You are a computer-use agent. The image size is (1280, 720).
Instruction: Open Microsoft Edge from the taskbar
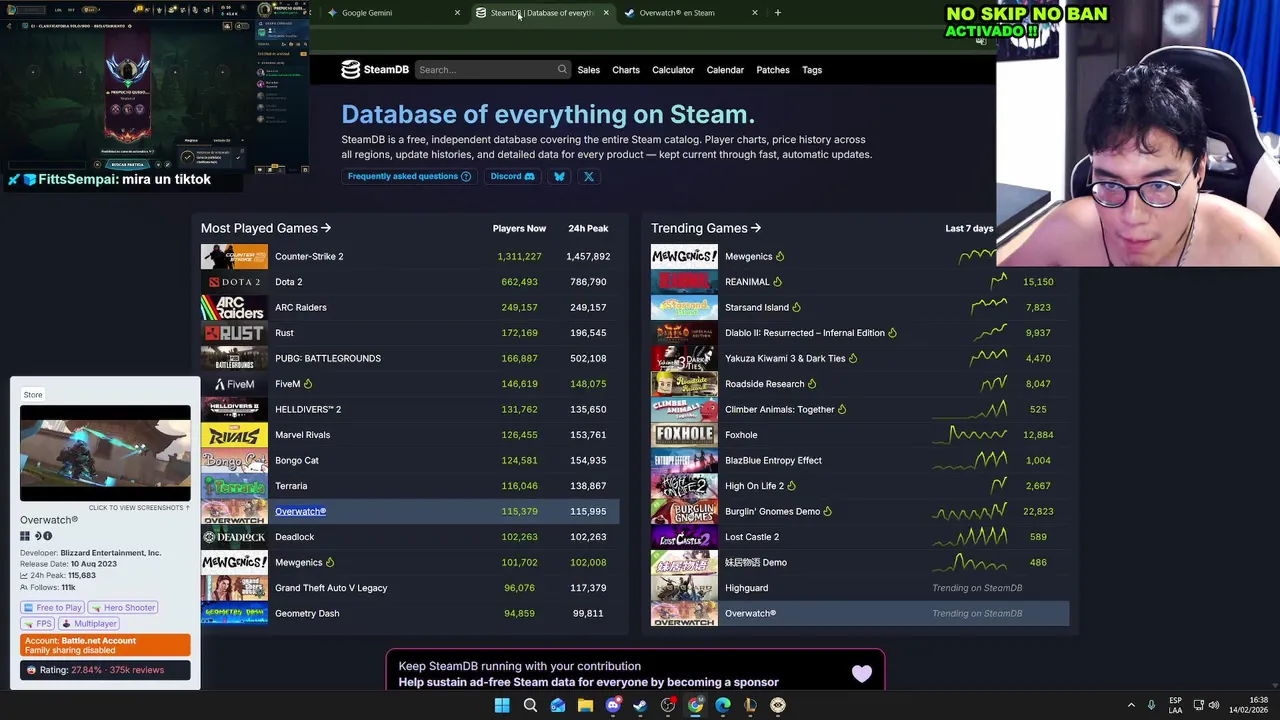[x=723, y=705]
